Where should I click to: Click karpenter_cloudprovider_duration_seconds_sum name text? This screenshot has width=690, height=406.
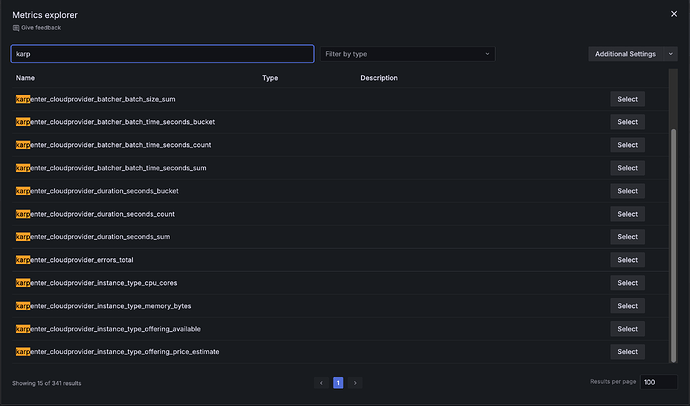coord(93,237)
